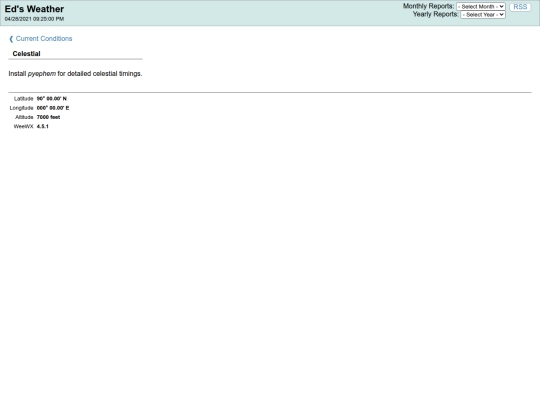Click the Celestial section heading
Viewport: 540px width, 405px height.
point(27,54)
